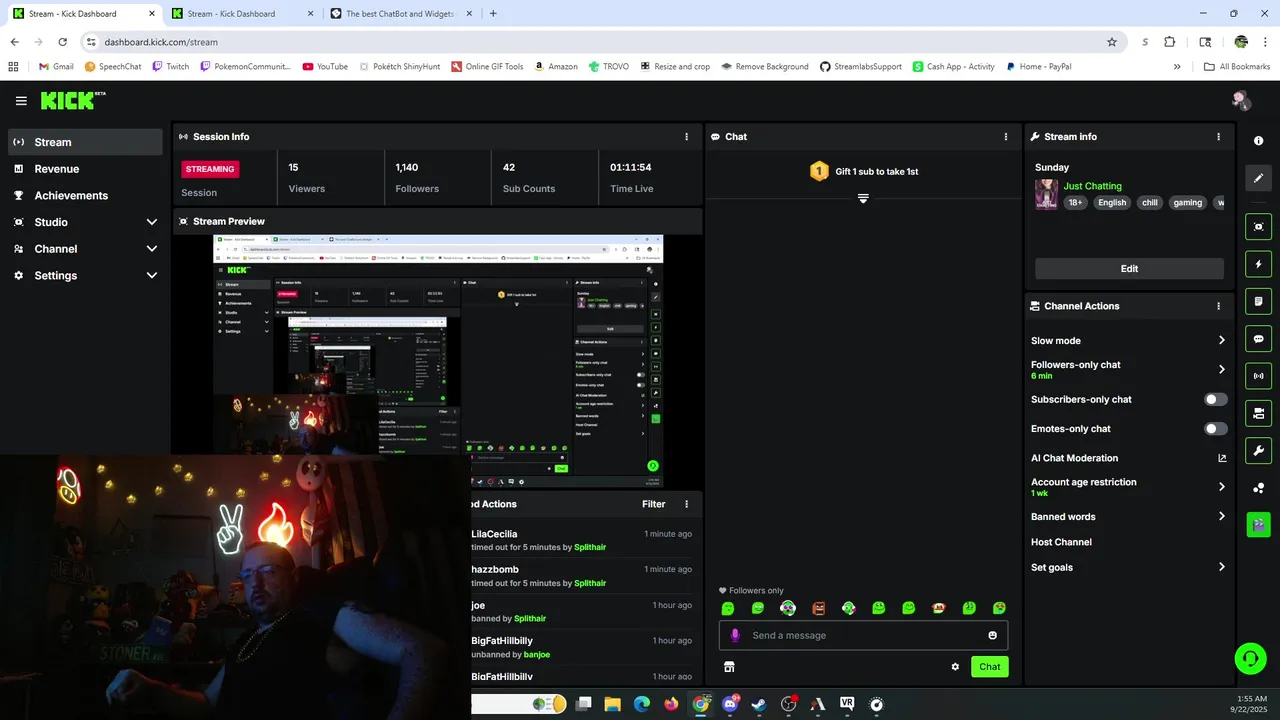The image size is (1280, 720).
Task: Open Channel Actions three-dot menu
Action: 1218,306
